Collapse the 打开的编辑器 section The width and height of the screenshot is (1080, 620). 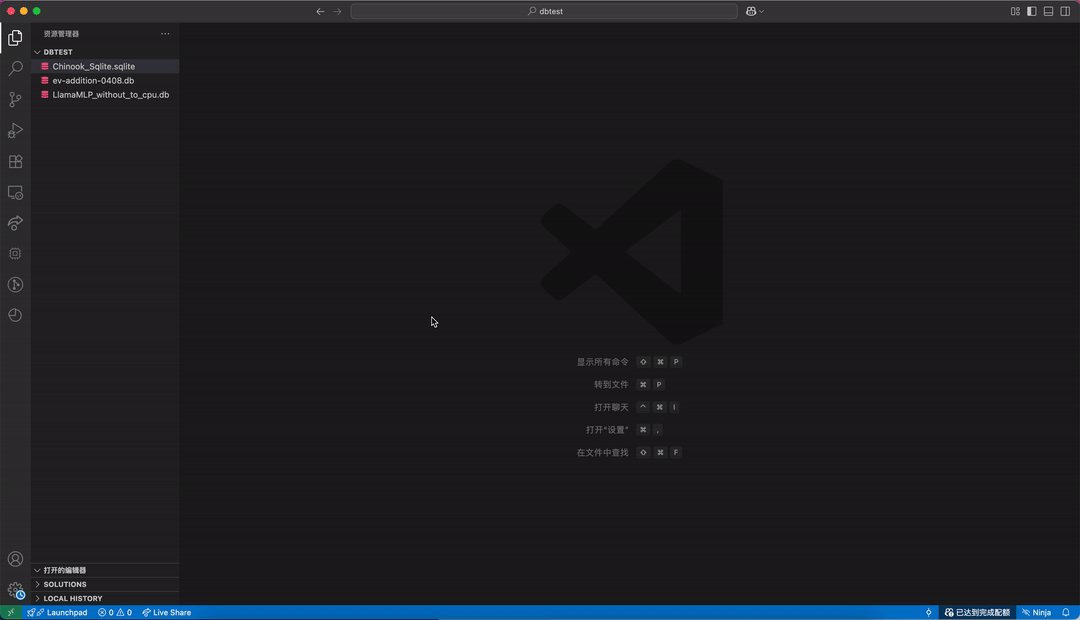(x=105, y=570)
